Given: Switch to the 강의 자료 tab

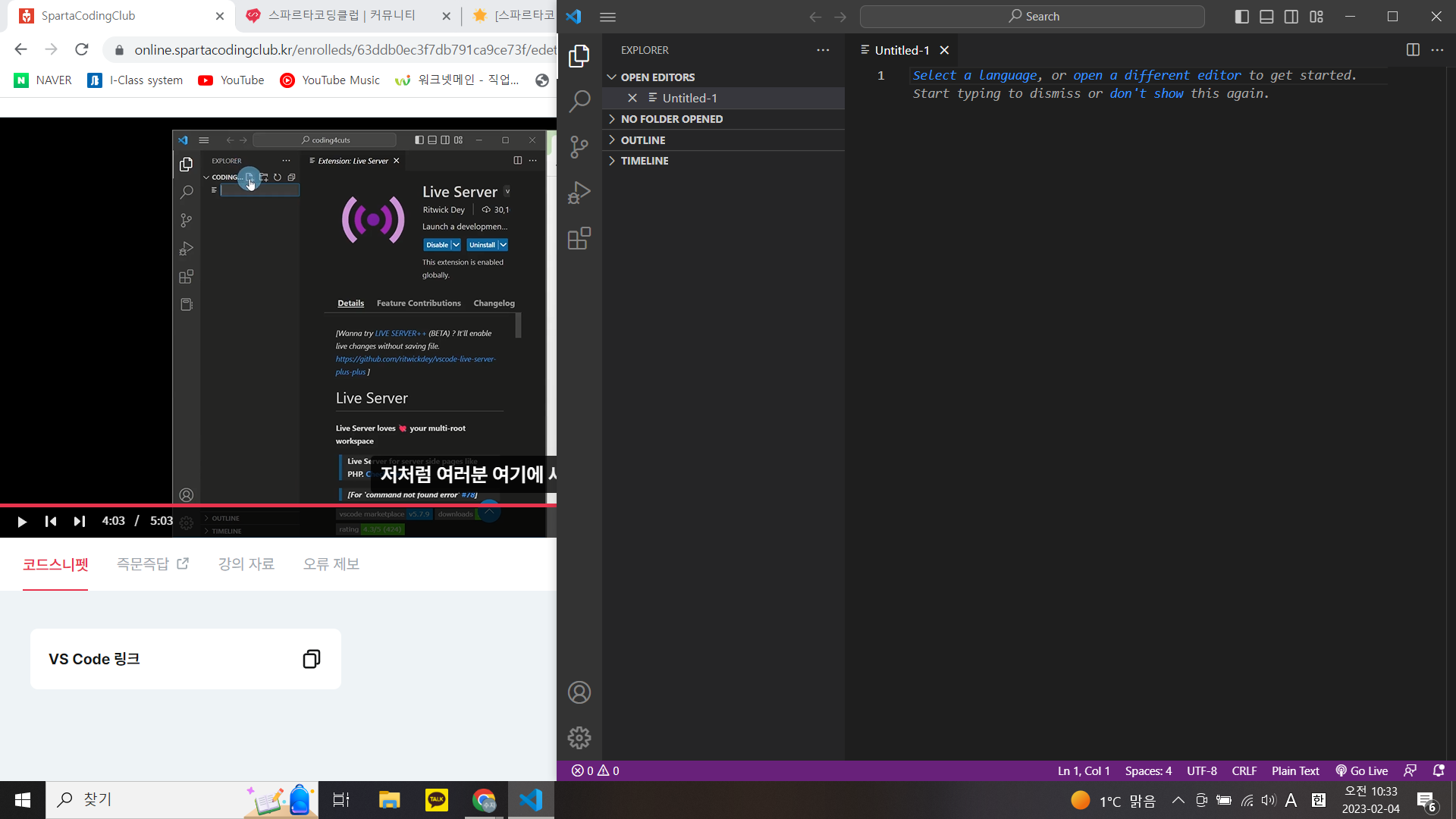Looking at the screenshot, I should coord(246,564).
